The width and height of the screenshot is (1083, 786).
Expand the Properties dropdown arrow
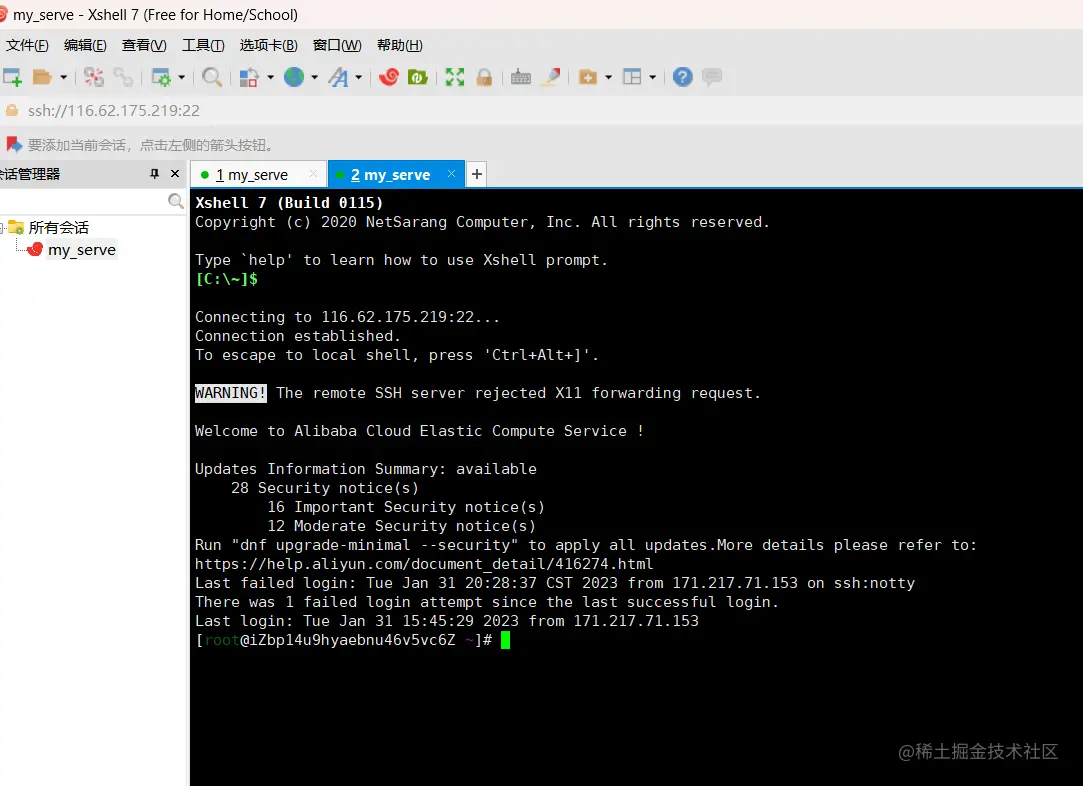point(182,77)
